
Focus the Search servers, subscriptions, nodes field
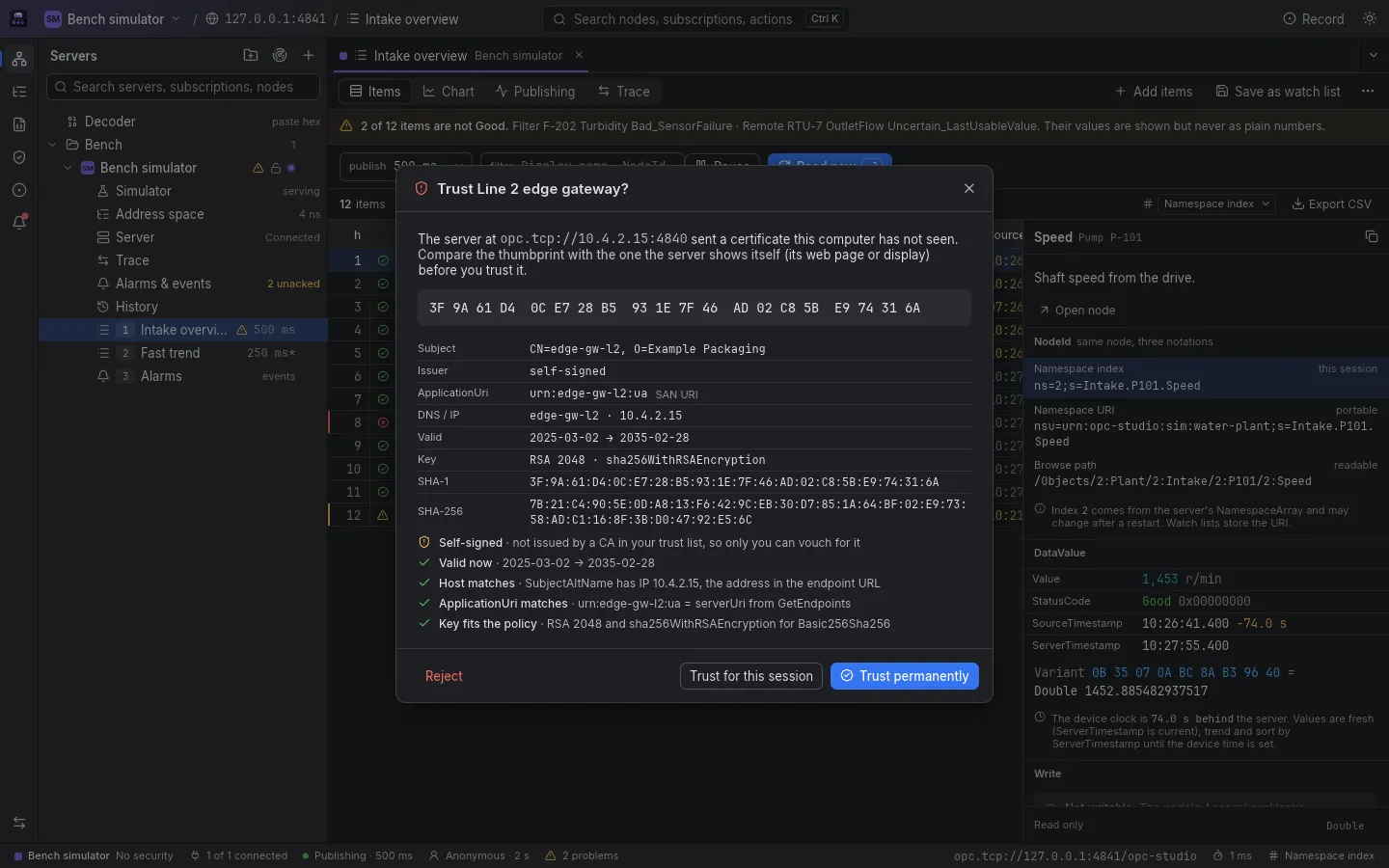[183, 87]
